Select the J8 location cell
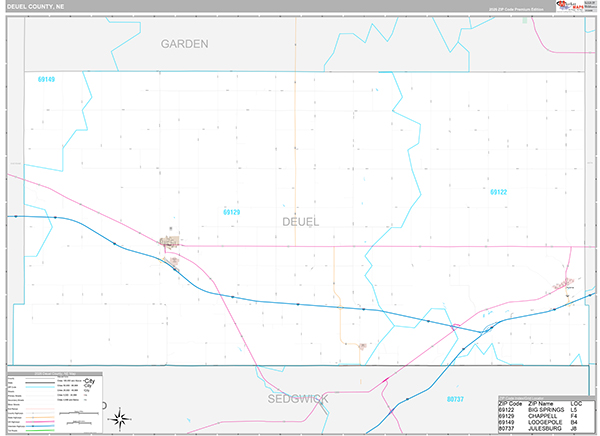This screenshot has width=600, height=436. (573, 428)
